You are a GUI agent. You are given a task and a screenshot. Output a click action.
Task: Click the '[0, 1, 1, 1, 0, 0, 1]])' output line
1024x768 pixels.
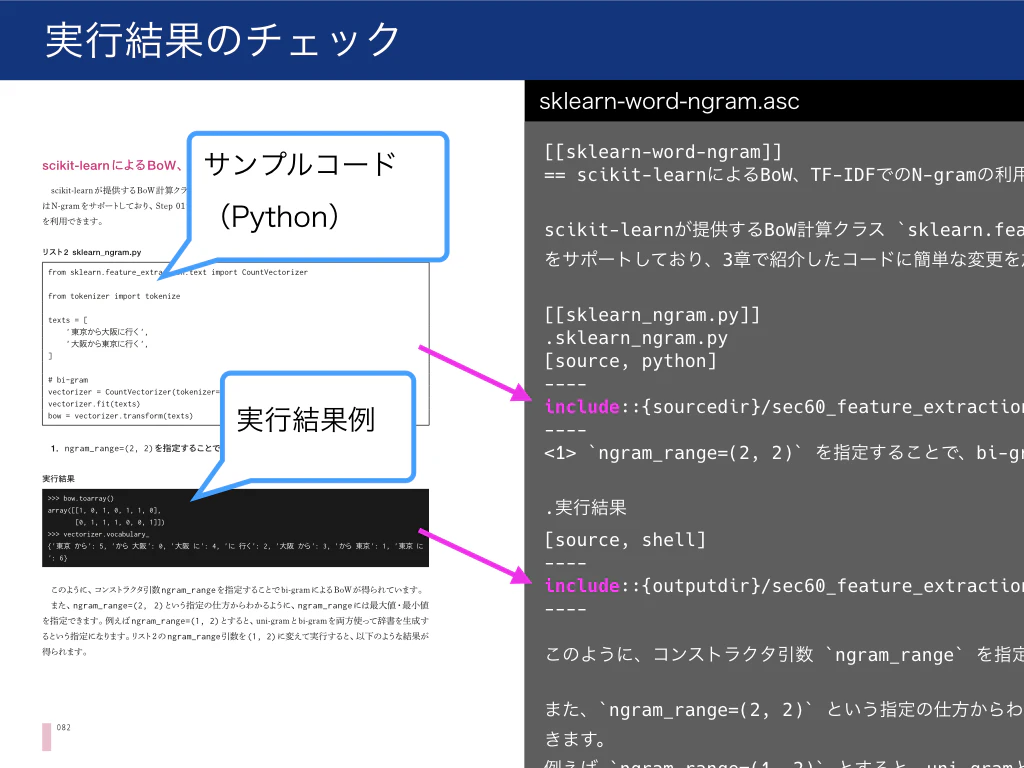[x=120, y=522]
